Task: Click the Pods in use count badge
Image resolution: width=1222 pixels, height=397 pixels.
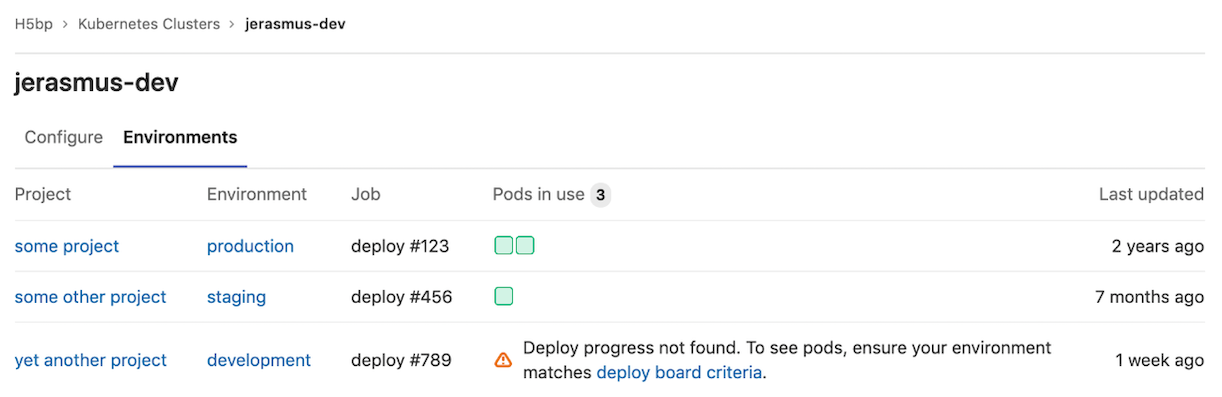Action: click(600, 195)
